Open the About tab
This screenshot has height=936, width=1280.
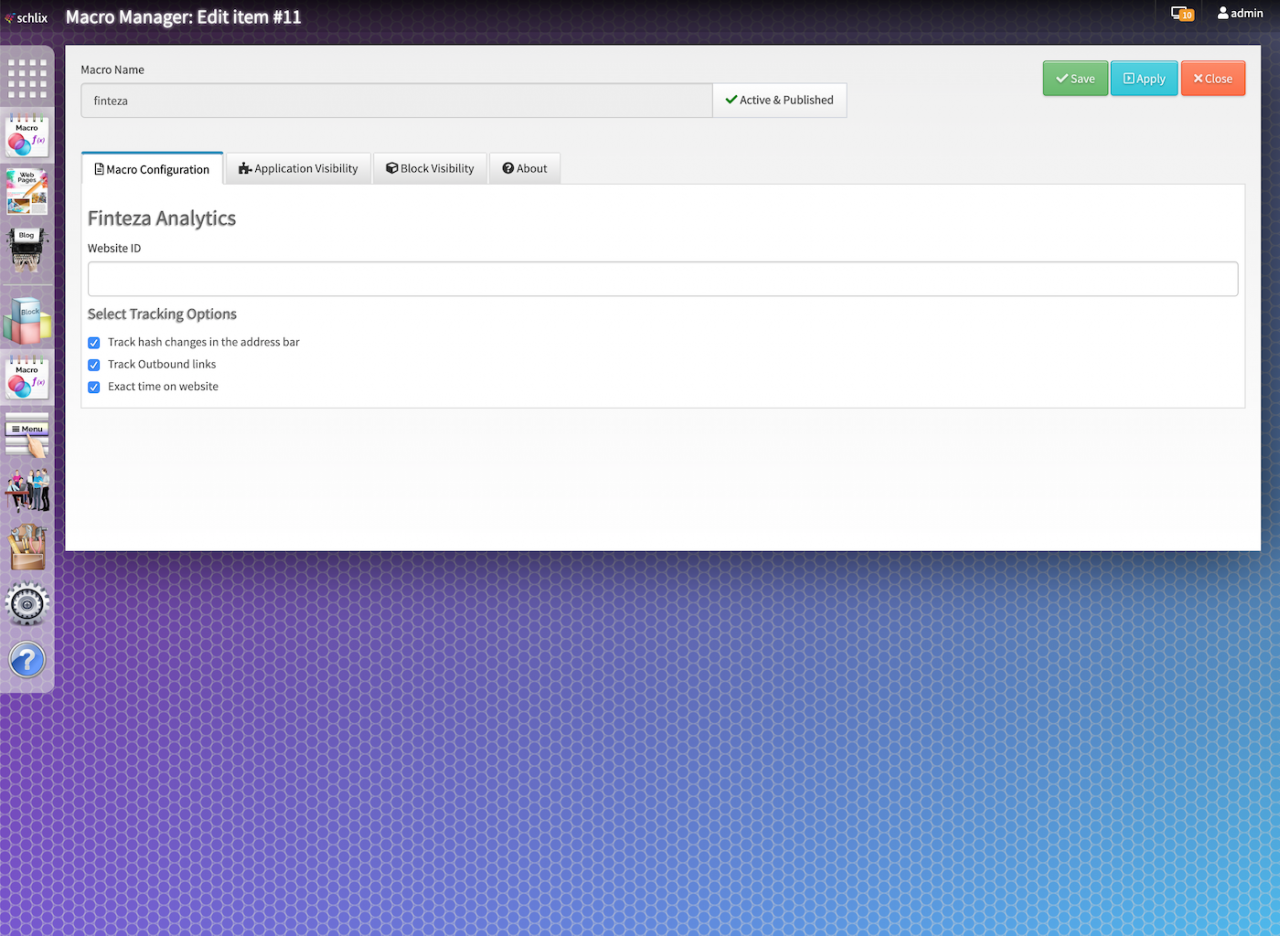pyautogui.click(x=525, y=168)
